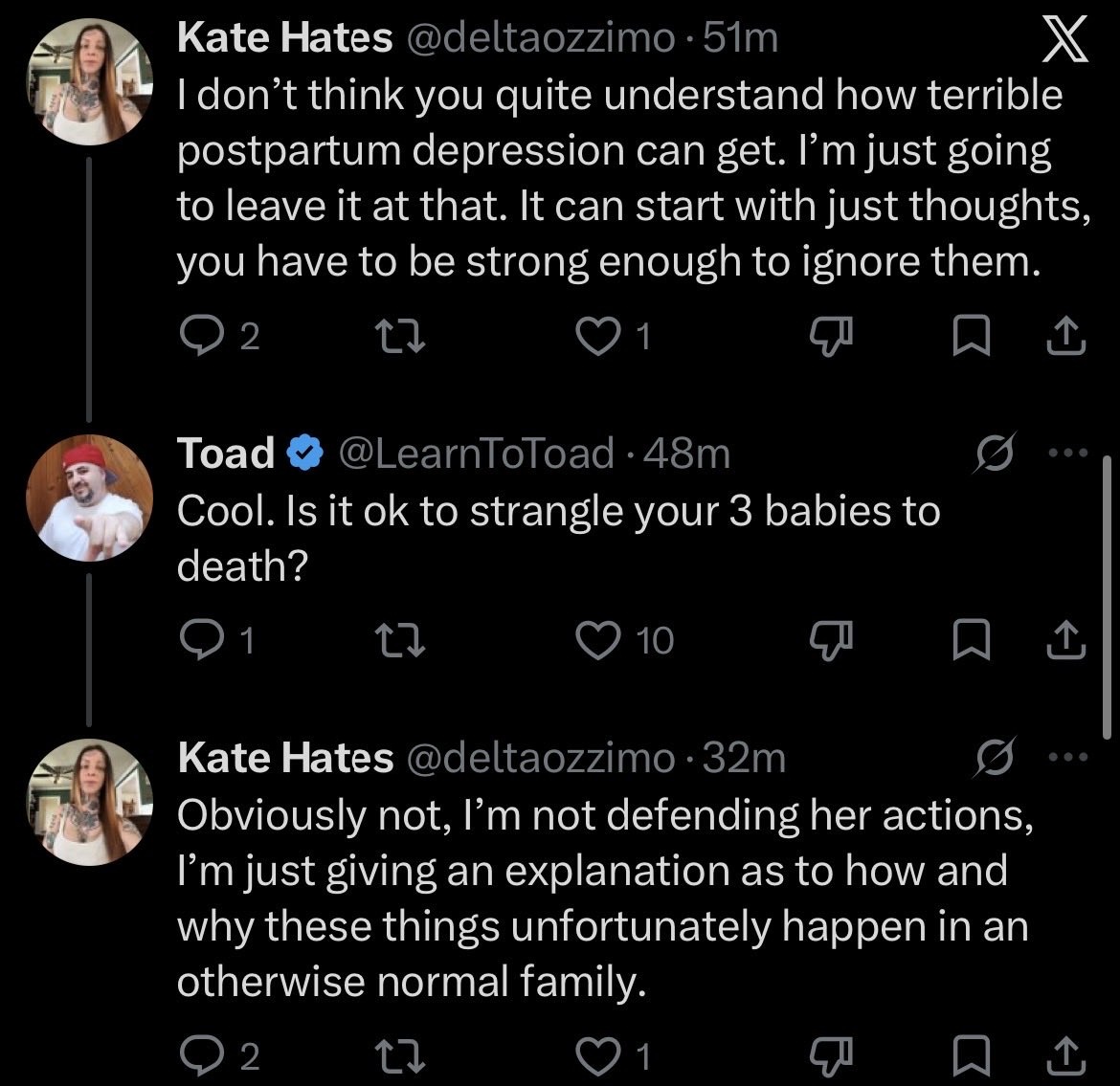
Task: Downvote the first Kate Hates tweet
Action: click(831, 336)
